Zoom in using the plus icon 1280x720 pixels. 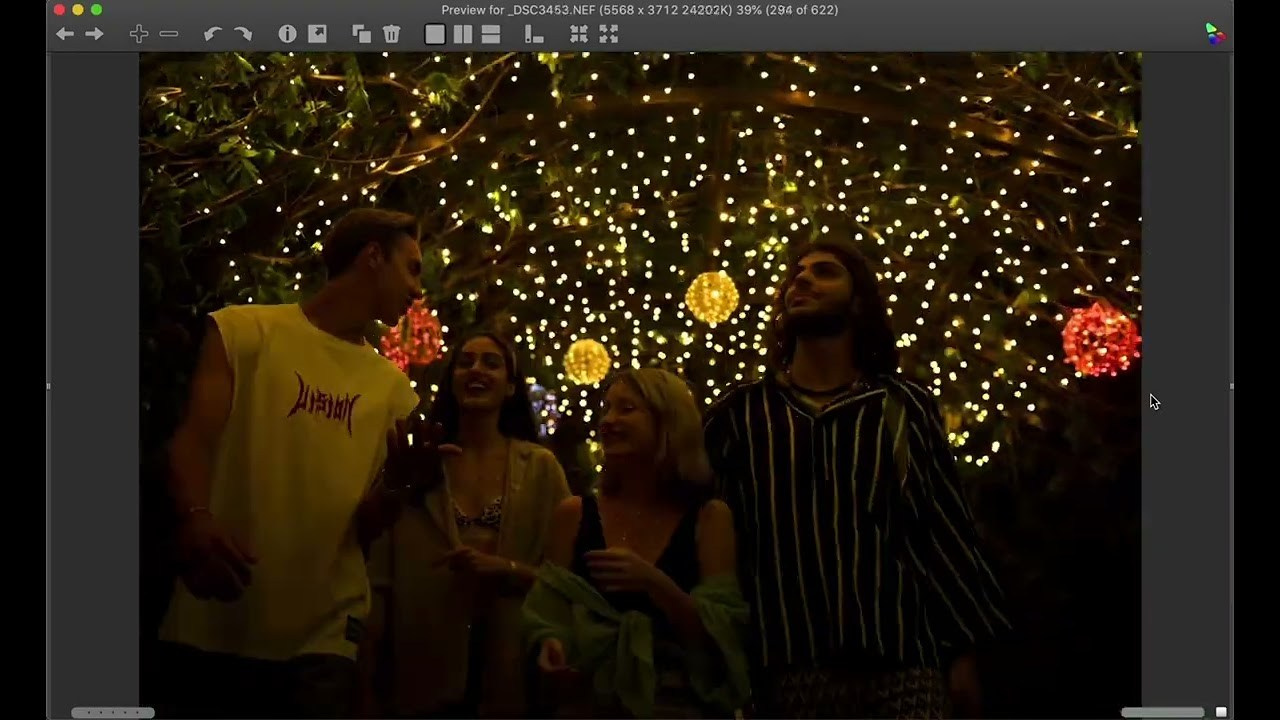click(139, 34)
